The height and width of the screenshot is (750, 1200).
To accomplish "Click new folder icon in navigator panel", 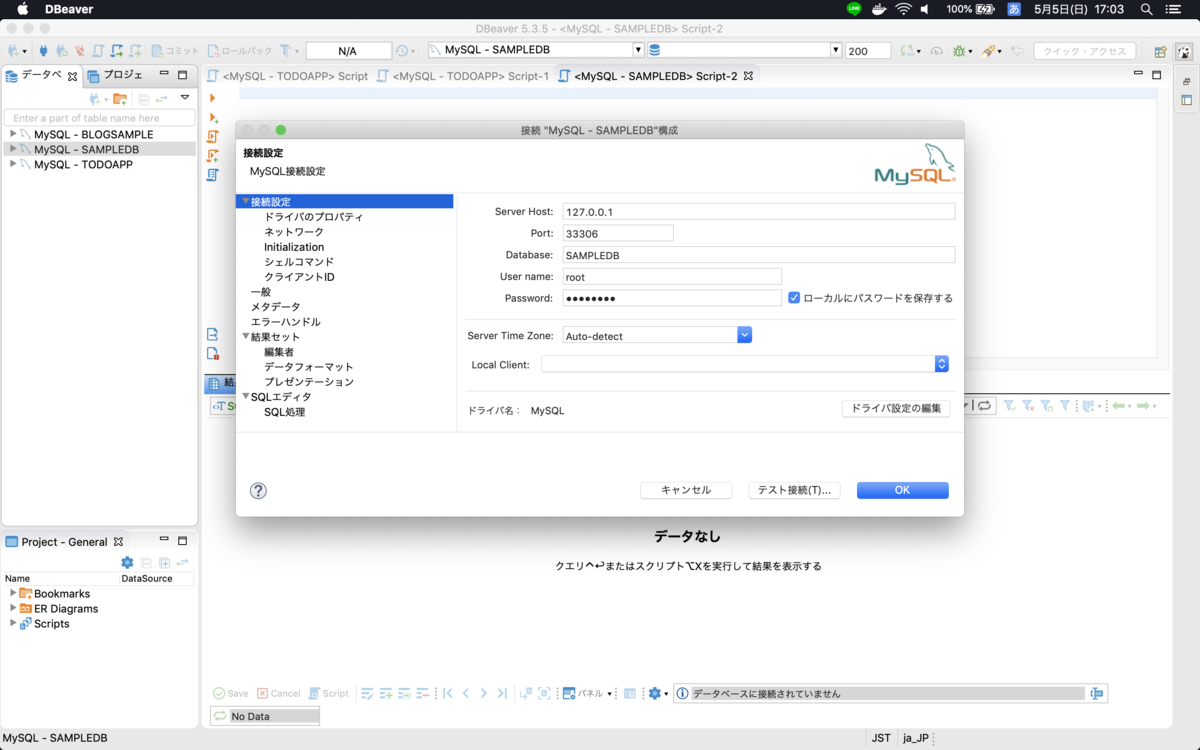I will coord(120,99).
